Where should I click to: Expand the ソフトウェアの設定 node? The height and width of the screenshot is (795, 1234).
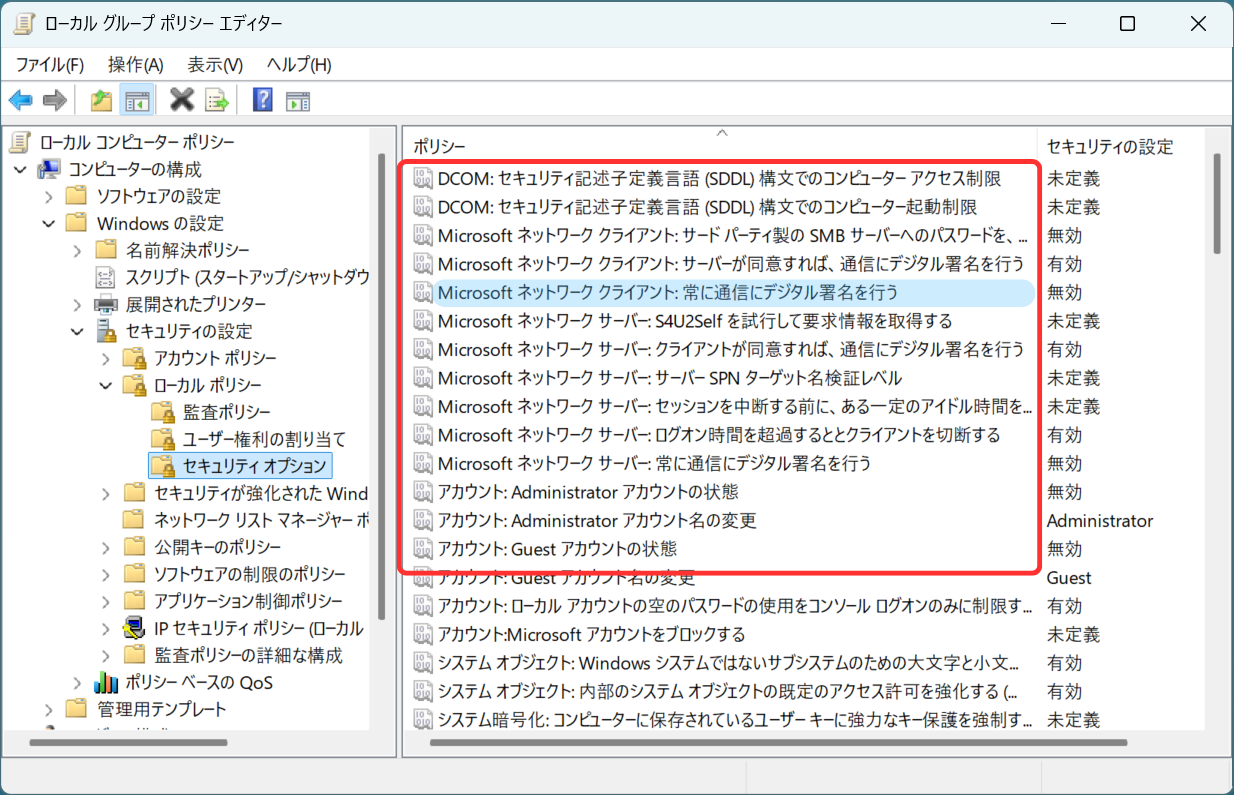[x=49, y=196]
